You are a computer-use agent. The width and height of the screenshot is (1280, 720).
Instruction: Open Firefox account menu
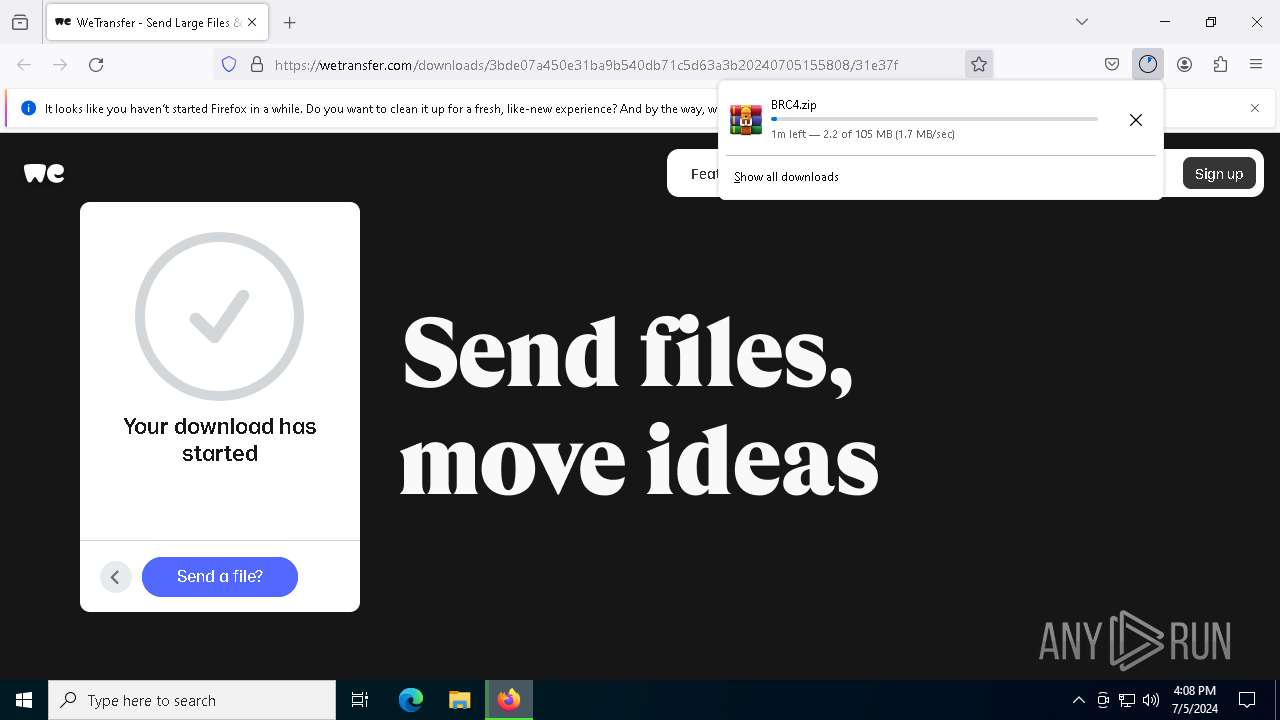click(1184, 64)
